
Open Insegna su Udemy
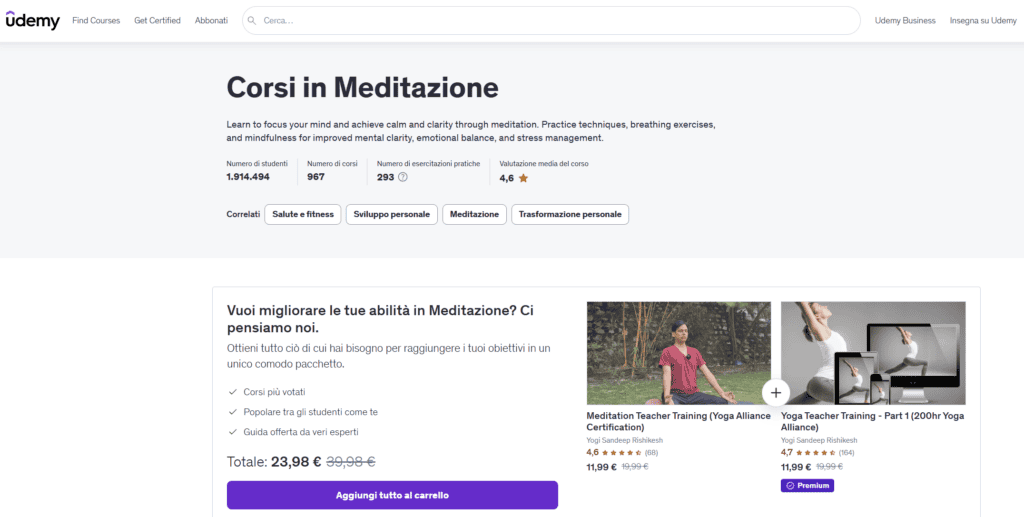click(983, 21)
